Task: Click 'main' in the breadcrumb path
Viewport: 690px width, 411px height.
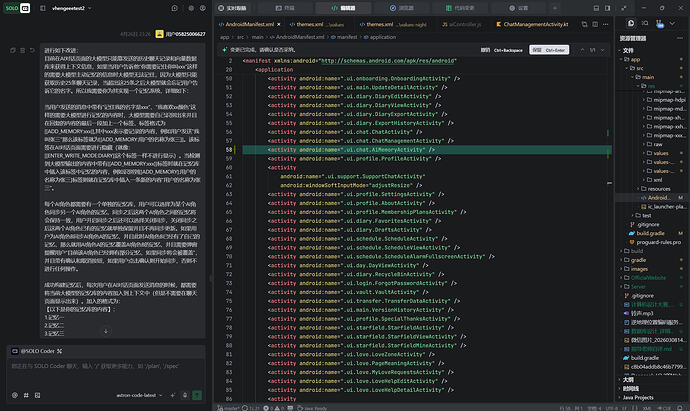Action: click(257, 37)
